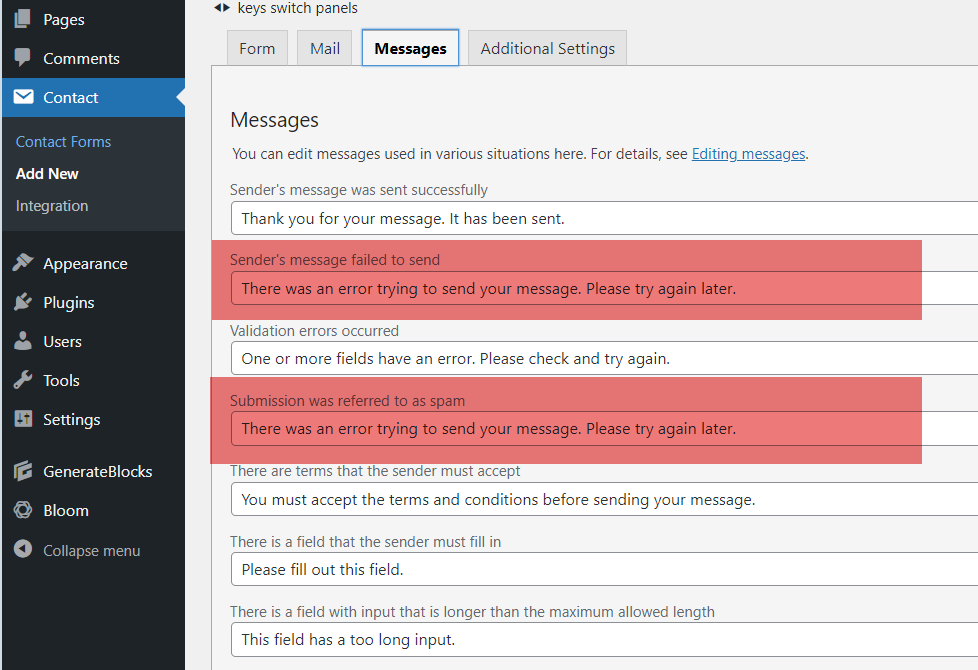
Task: Click label 'Sender's message was sent successfully'
Action: [359, 190]
